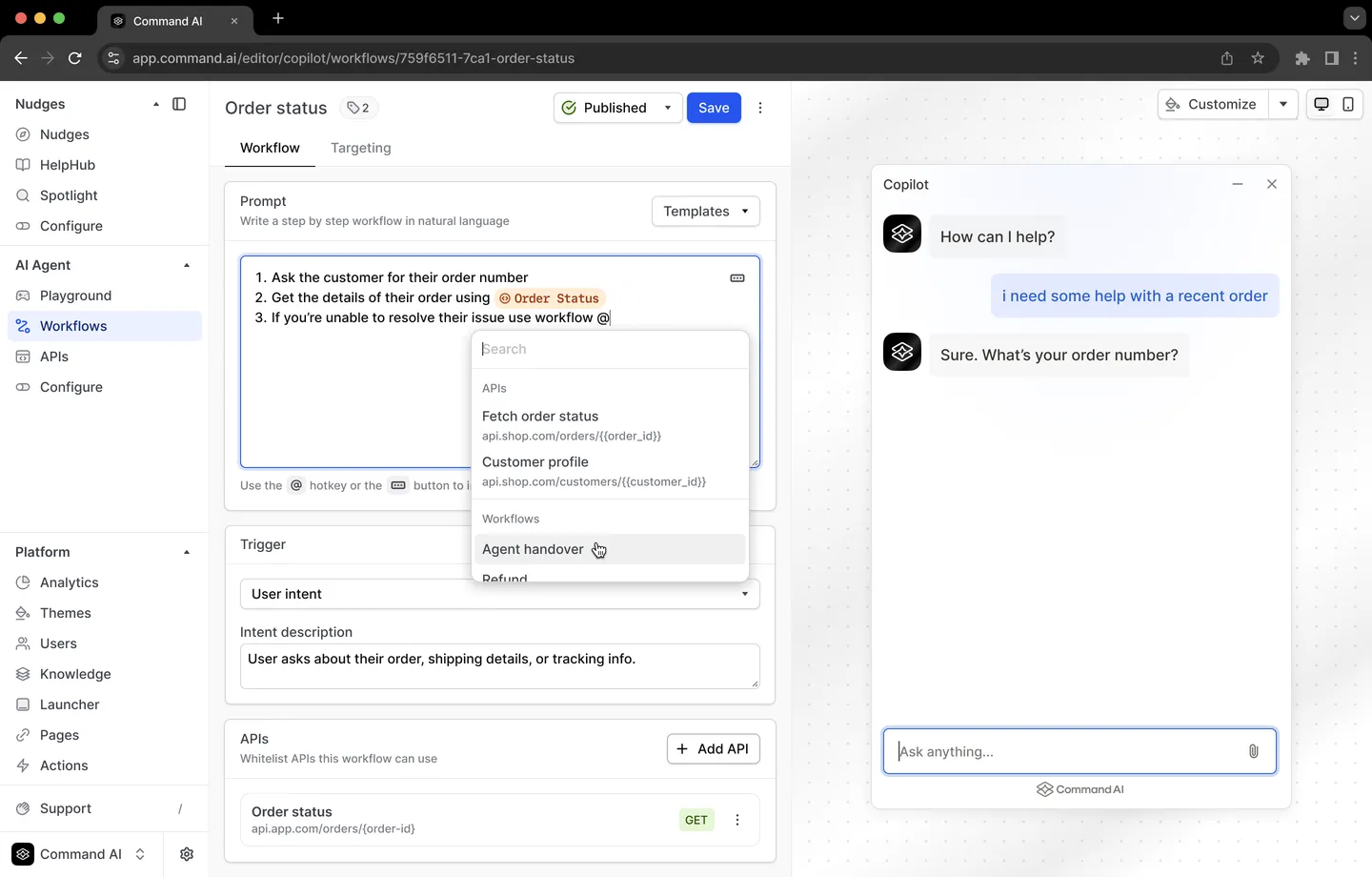This screenshot has width=1372, height=877.
Task: Collapse the AI Agent section
Action: click(187, 265)
